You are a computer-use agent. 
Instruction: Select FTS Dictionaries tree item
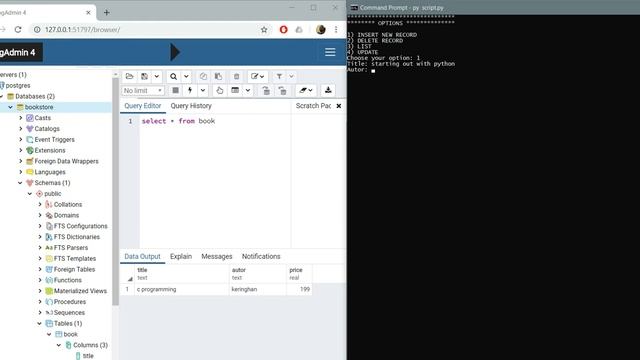pyautogui.click(x=77, y=237)
